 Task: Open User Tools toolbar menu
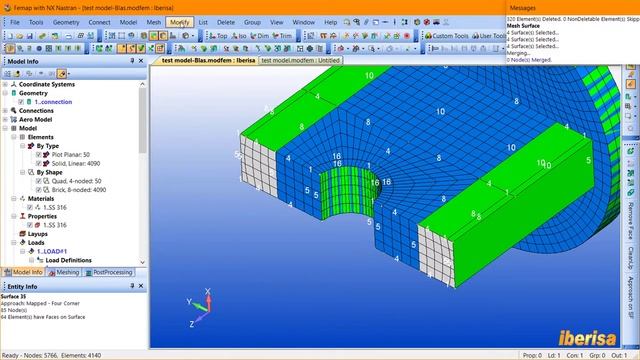coord(489,36)
